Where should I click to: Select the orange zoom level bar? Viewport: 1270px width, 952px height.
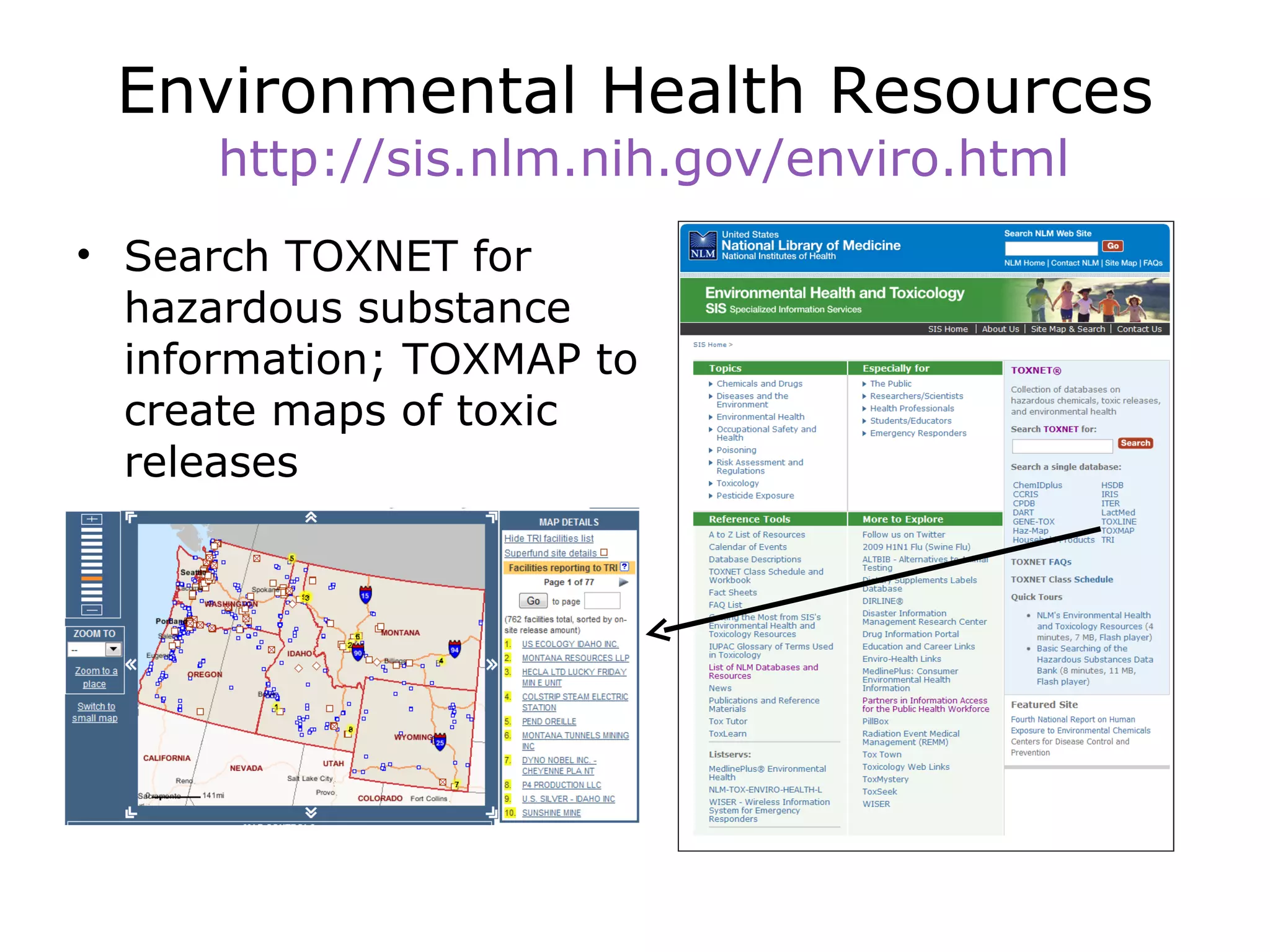pyautogui.click(x=92, y=578)
